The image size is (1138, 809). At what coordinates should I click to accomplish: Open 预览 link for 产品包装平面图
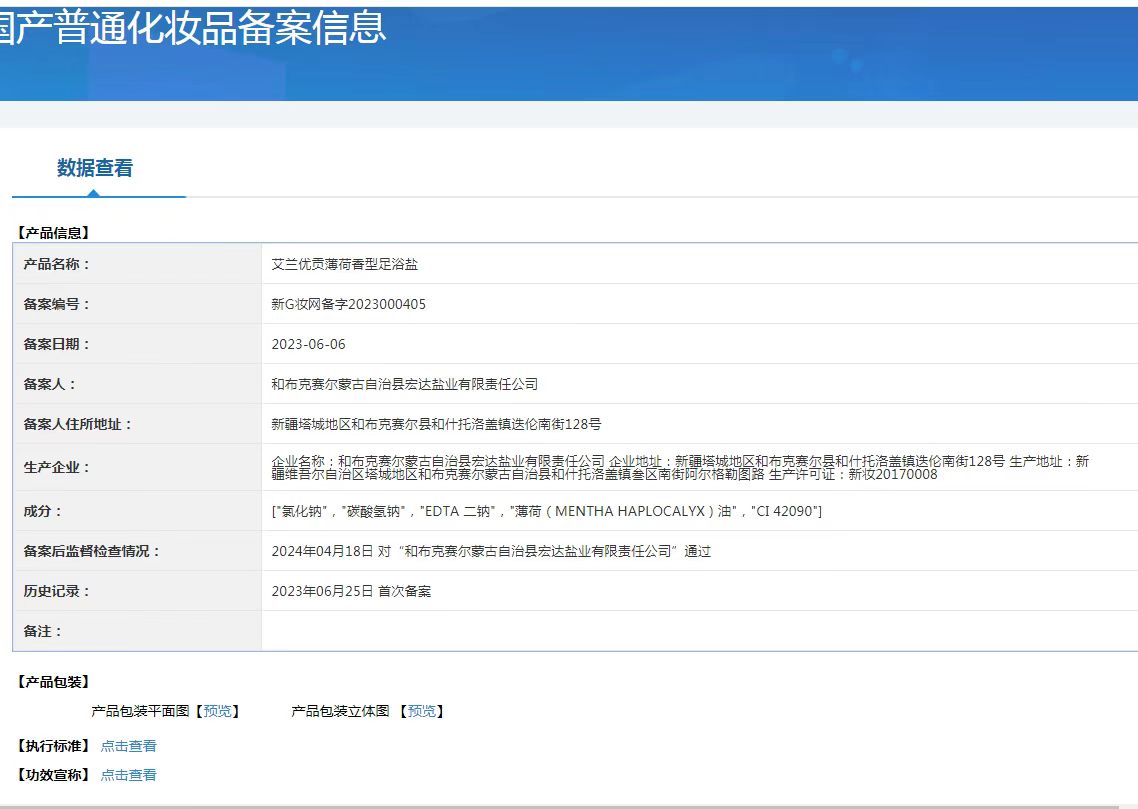[x=217, y=711]
